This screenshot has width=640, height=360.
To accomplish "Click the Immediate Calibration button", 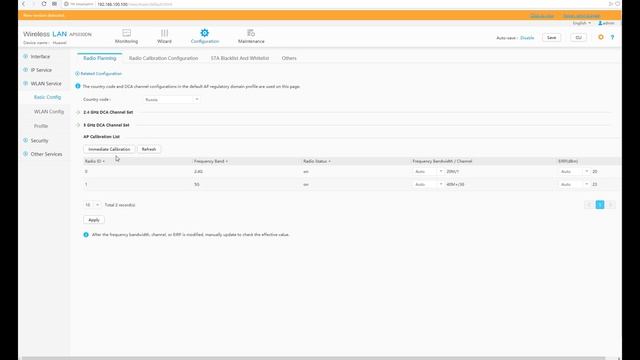I will (109, 149).
